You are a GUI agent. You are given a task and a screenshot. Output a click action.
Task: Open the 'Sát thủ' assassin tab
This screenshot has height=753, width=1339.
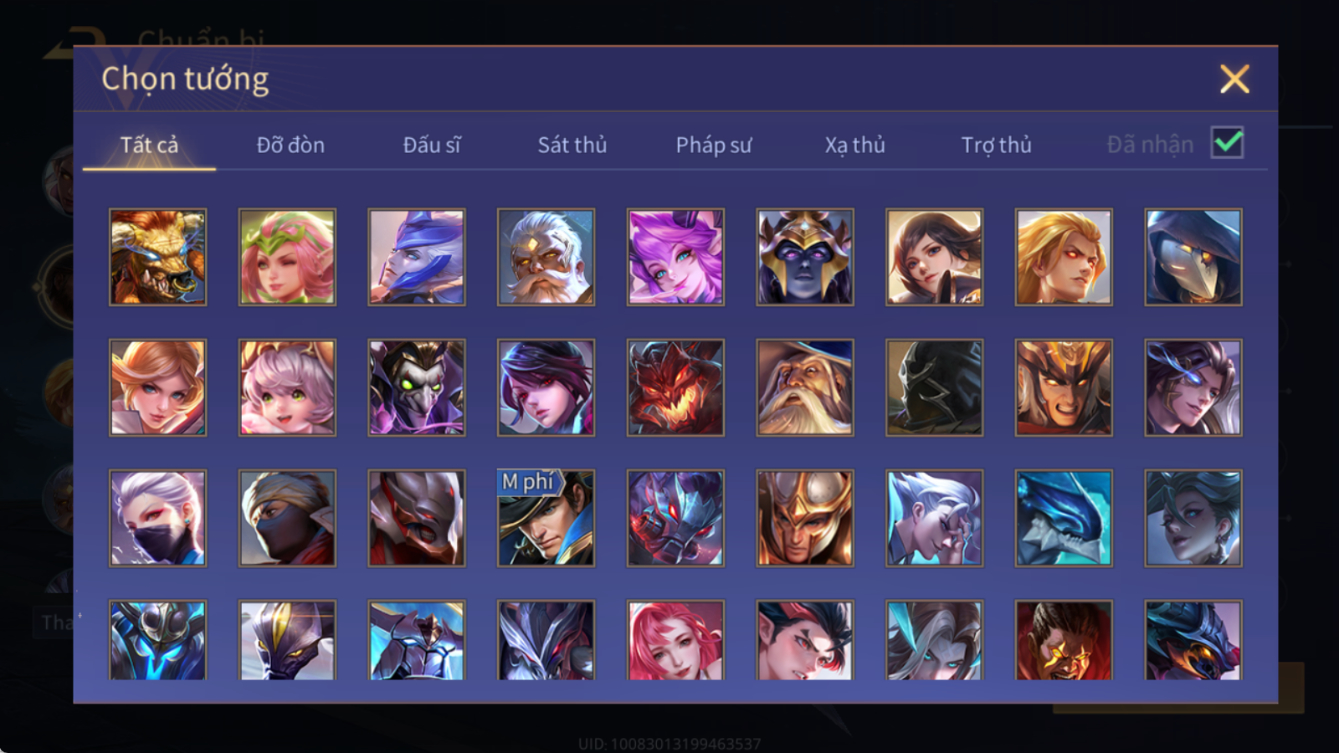click(x=572, y=145)
